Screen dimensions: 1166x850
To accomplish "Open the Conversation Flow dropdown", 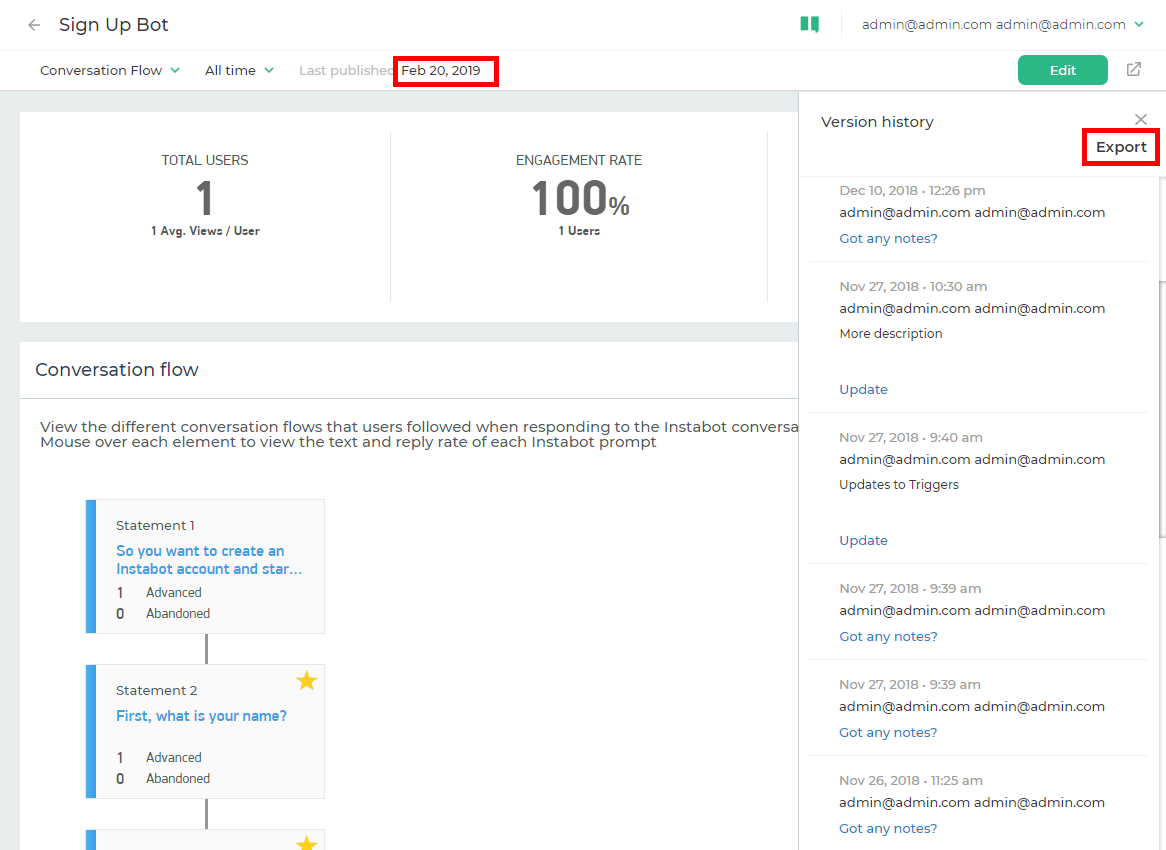I will (109, 71).
